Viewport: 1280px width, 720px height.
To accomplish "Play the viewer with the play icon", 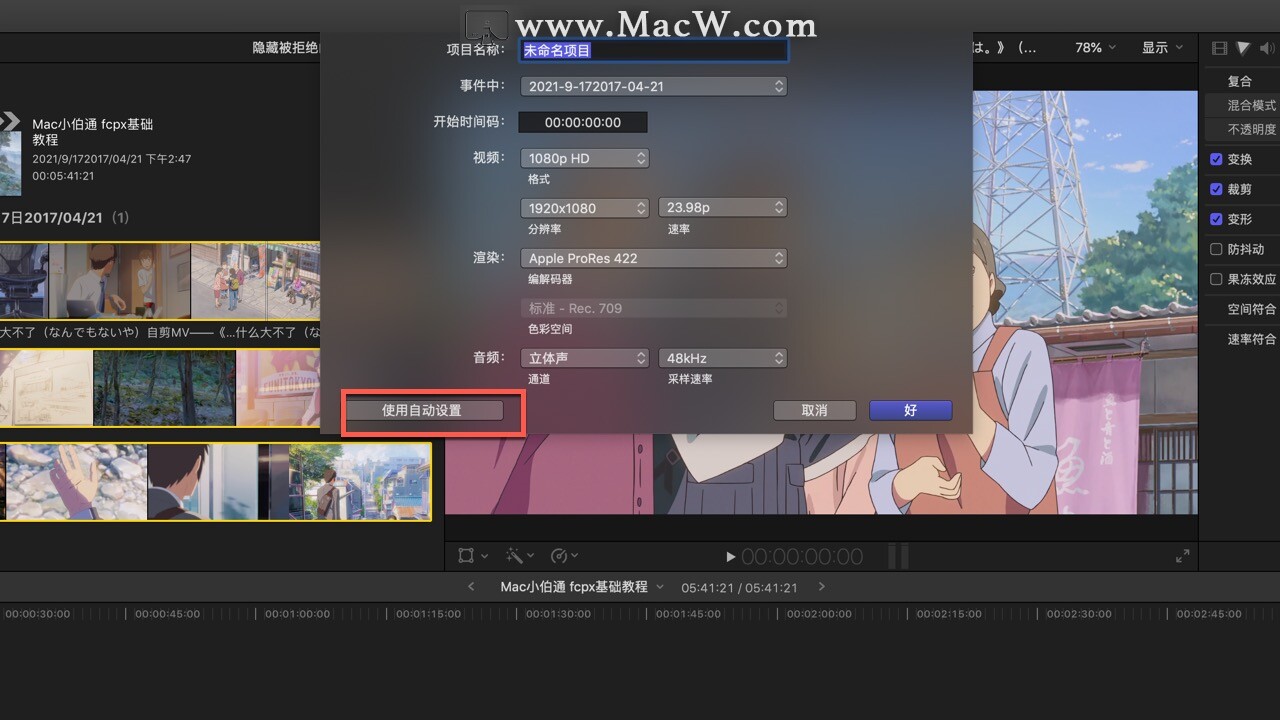I will (731, 556).
